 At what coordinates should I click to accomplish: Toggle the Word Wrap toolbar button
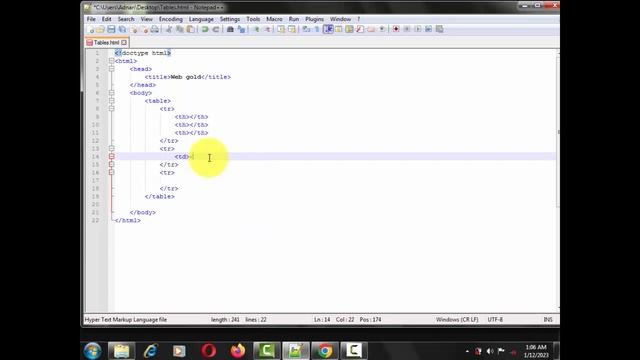coord(306,29)
